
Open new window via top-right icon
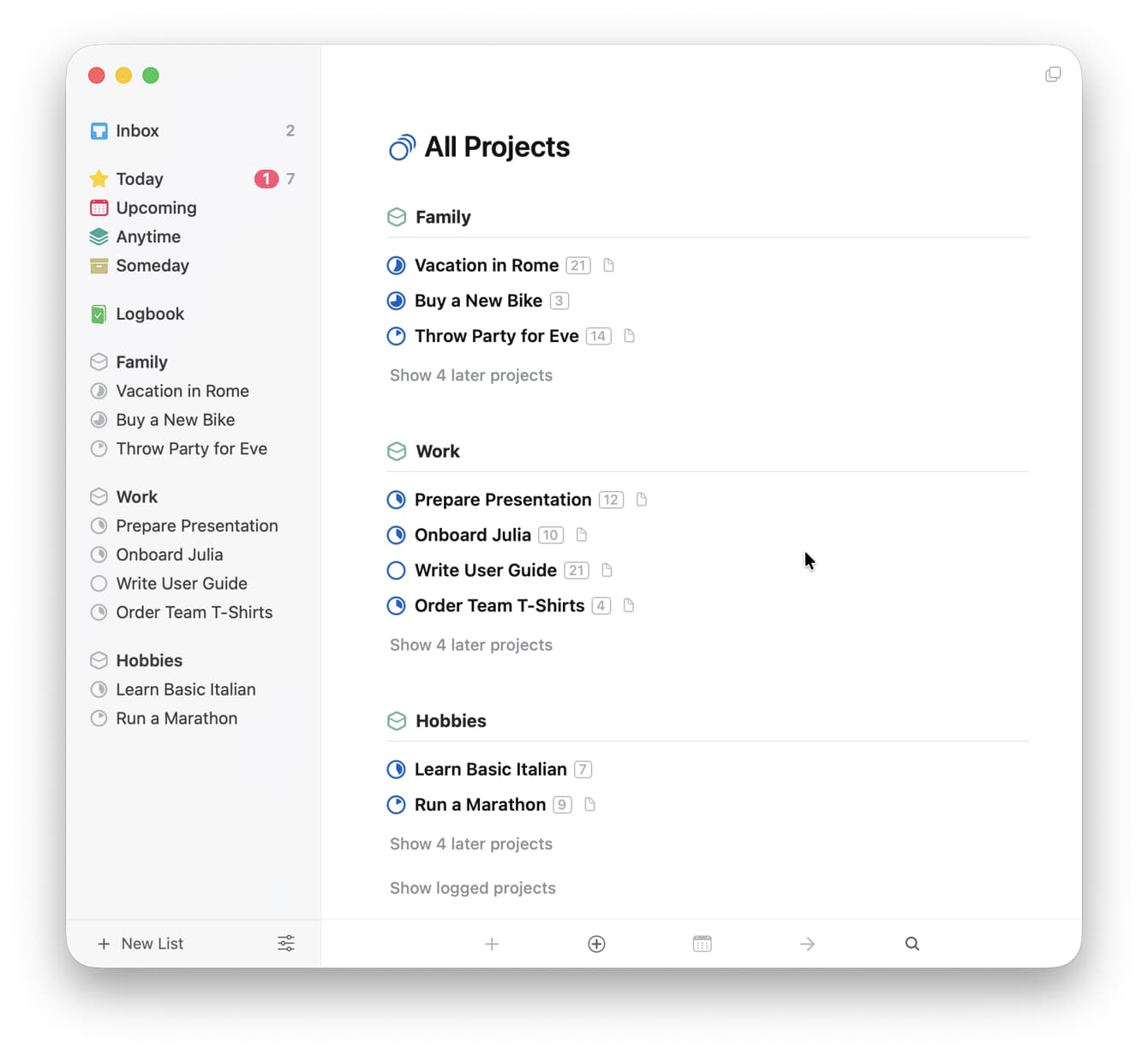point(1053,75)
